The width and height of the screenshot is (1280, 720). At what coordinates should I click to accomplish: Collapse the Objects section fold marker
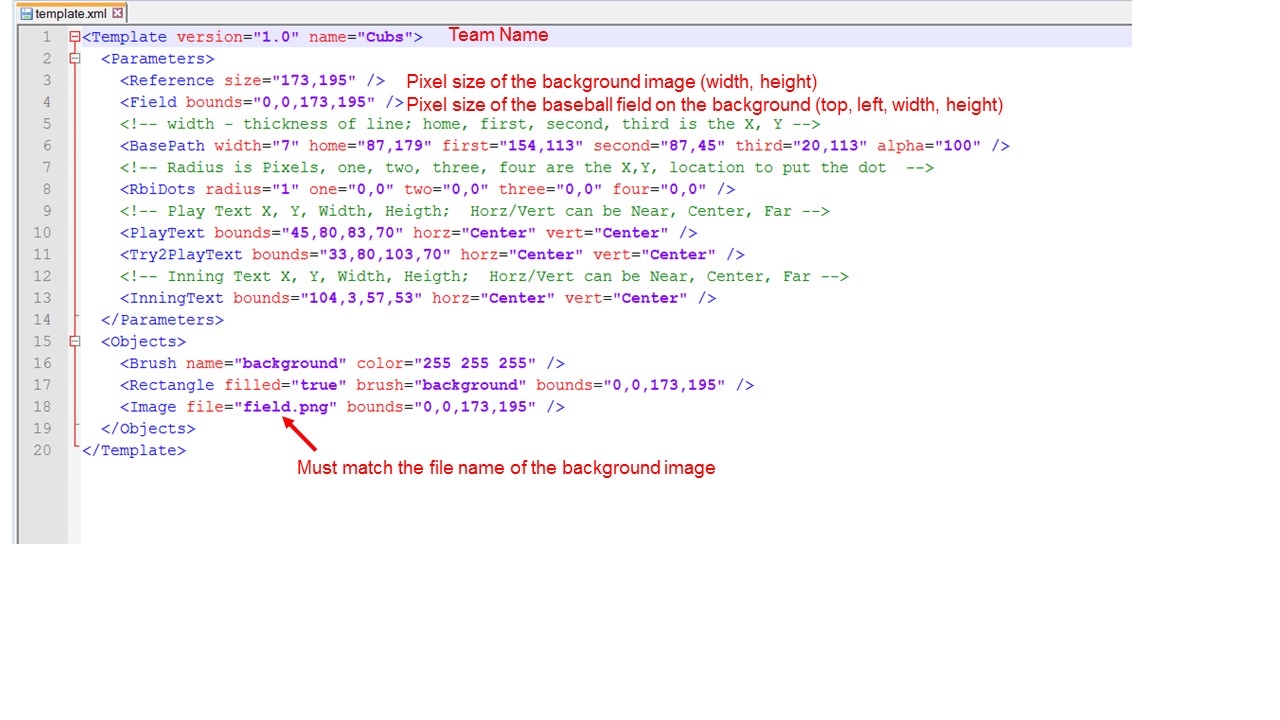74,341
